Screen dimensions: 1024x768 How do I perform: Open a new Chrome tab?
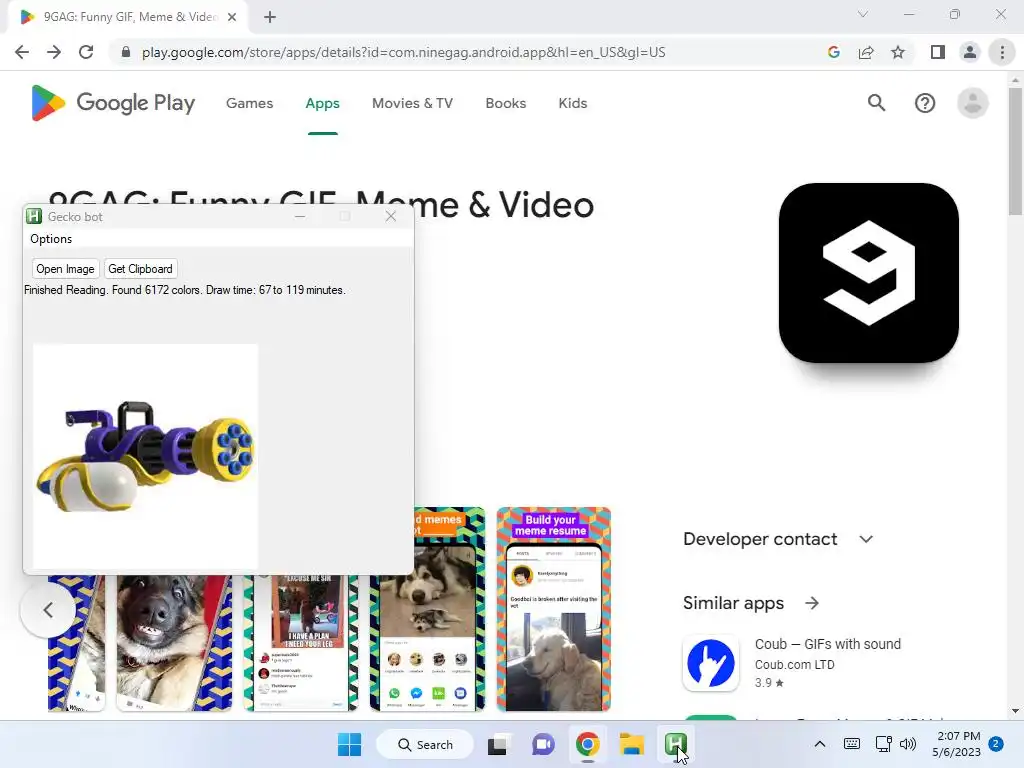coord(270,17)
